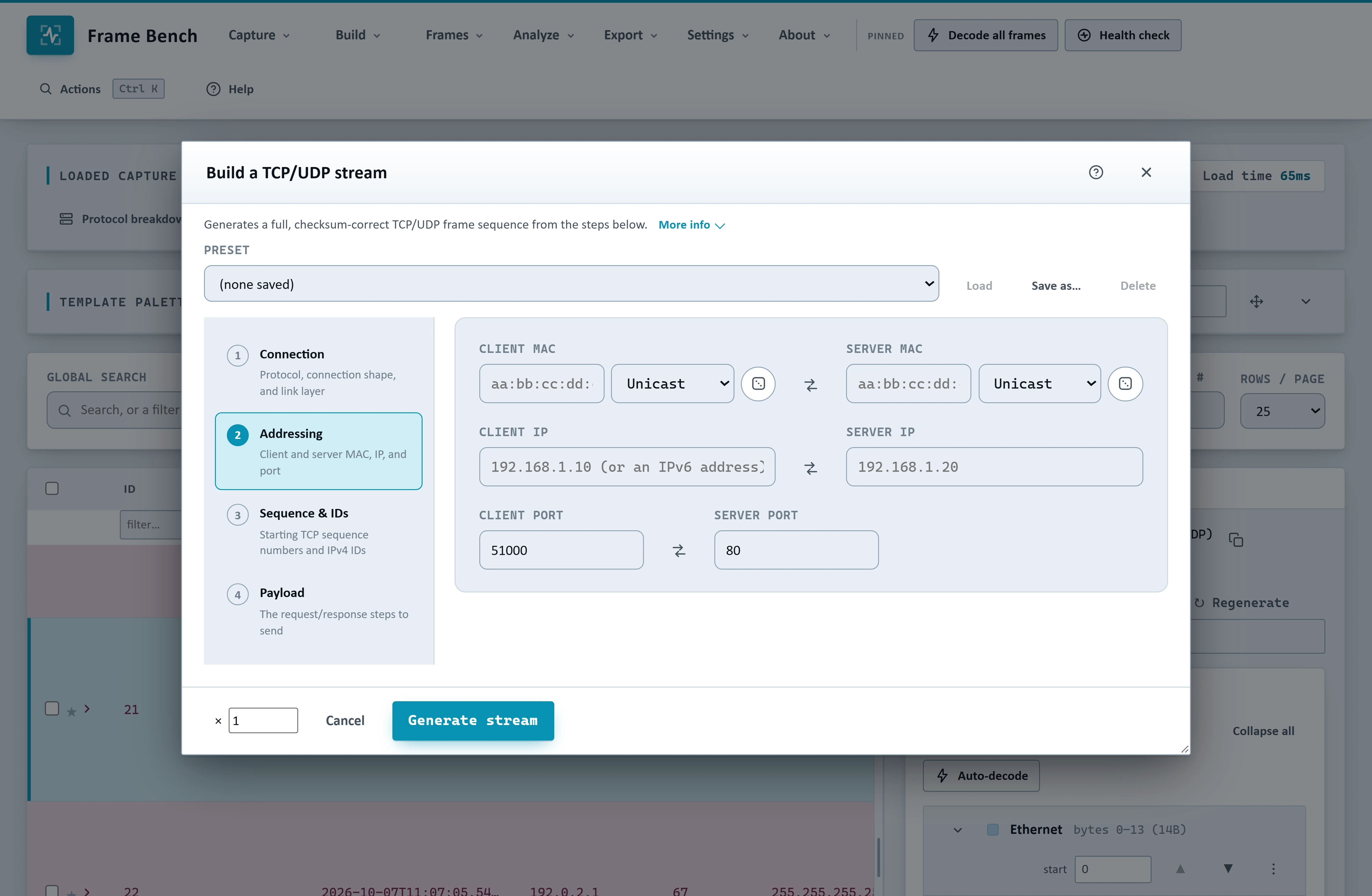Focus the Client Port field showing 51000

561,550
